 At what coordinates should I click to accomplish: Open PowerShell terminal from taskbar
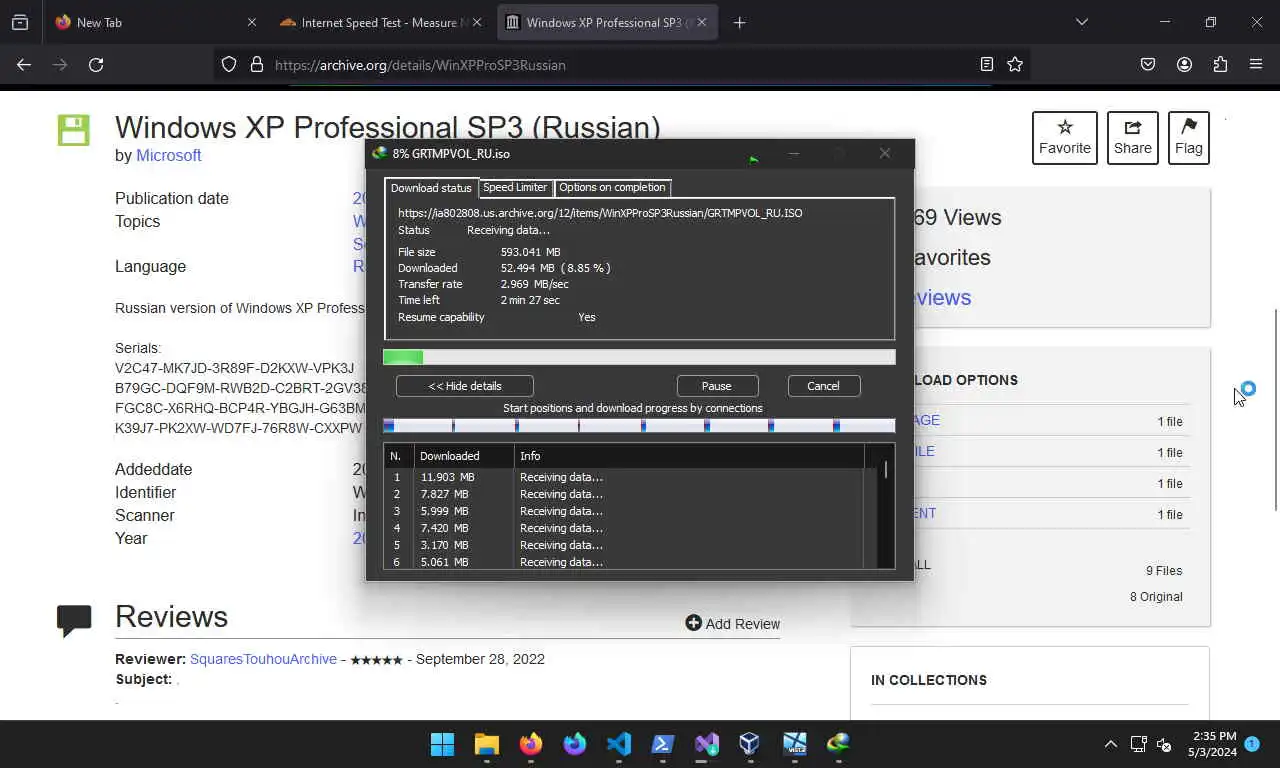click(x=662, y=744)
